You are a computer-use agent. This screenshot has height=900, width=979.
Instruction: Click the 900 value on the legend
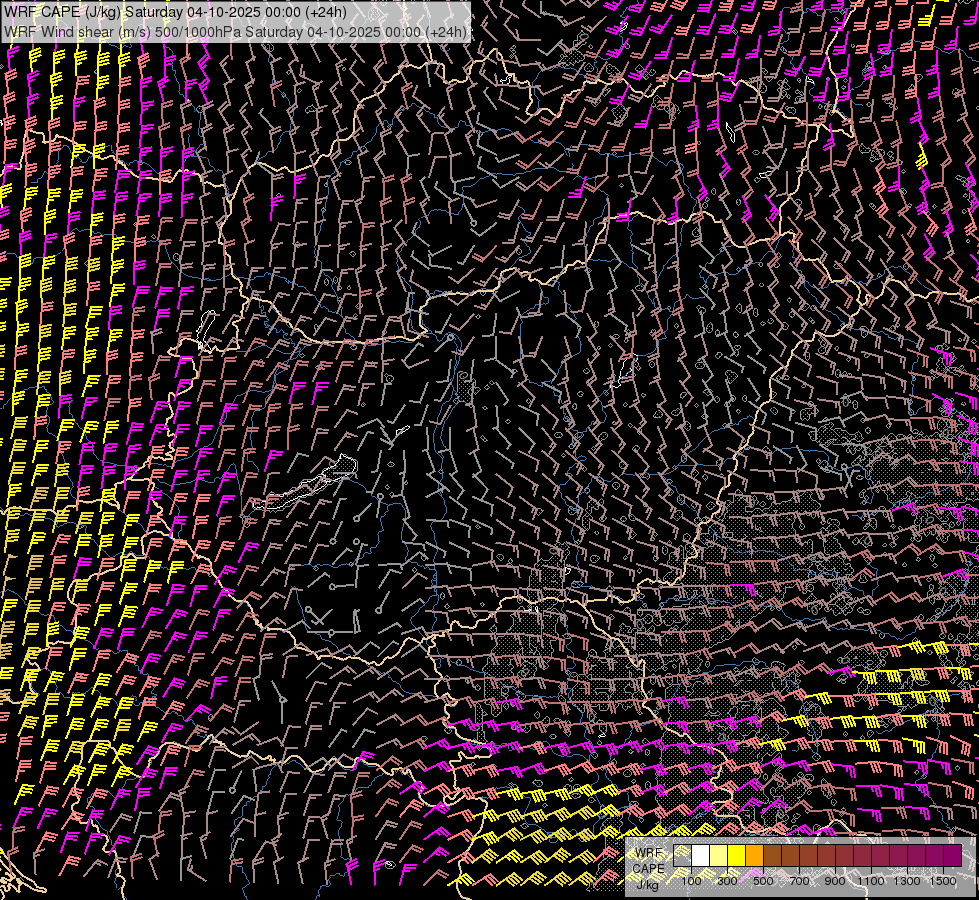835,881
